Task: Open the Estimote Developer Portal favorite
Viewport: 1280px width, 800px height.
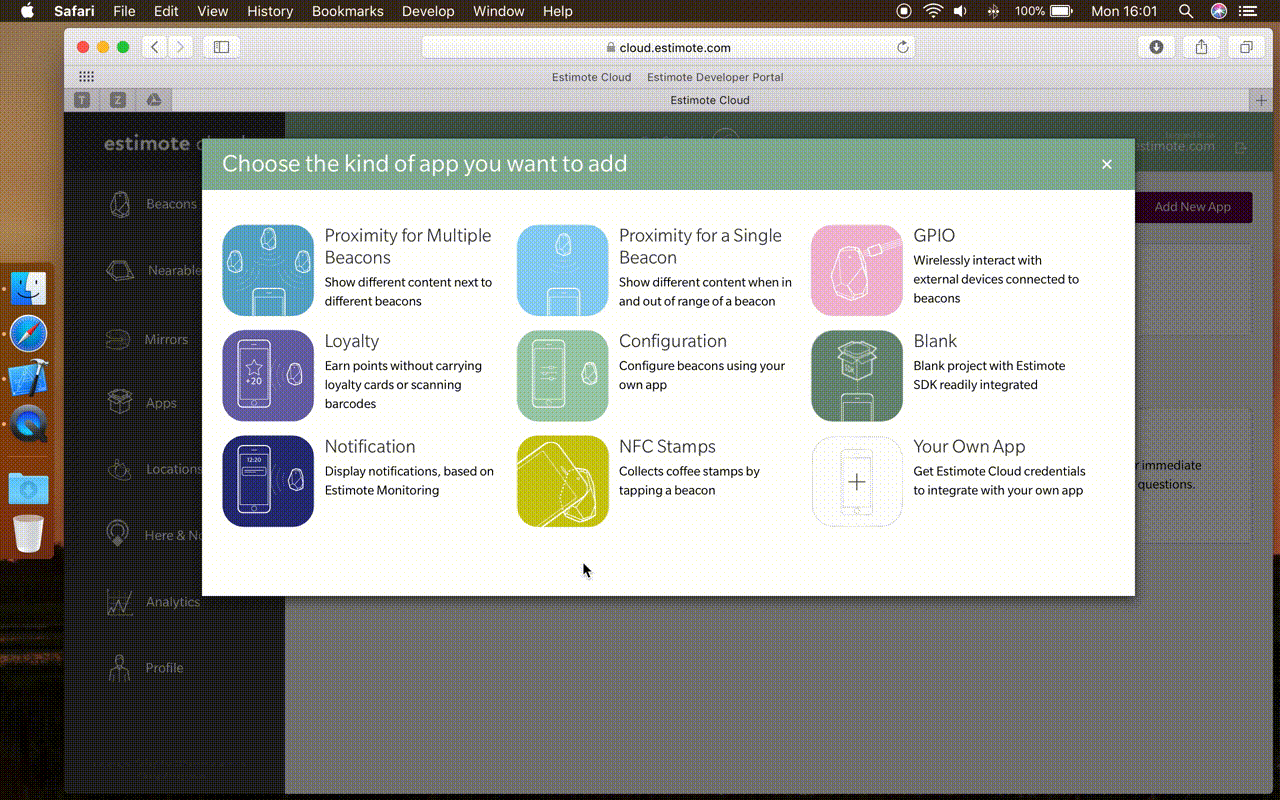Action: coord(715,77)
